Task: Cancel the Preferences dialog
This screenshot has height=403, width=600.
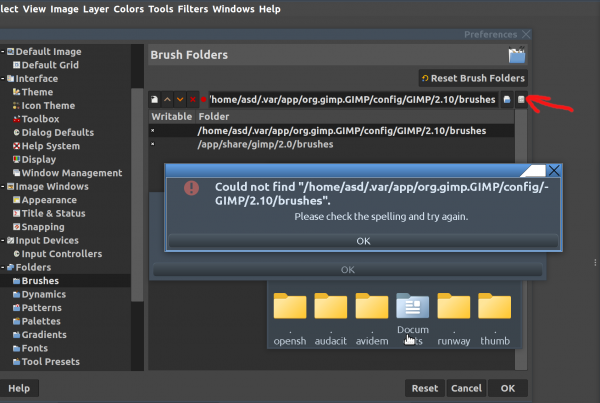Action: (466, 388)
